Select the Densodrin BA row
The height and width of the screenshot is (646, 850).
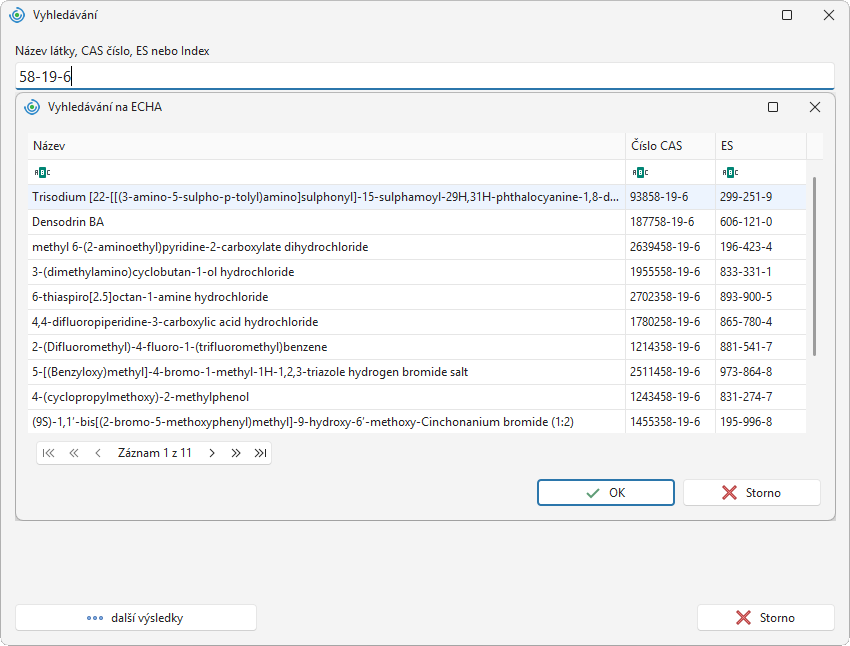417,222
